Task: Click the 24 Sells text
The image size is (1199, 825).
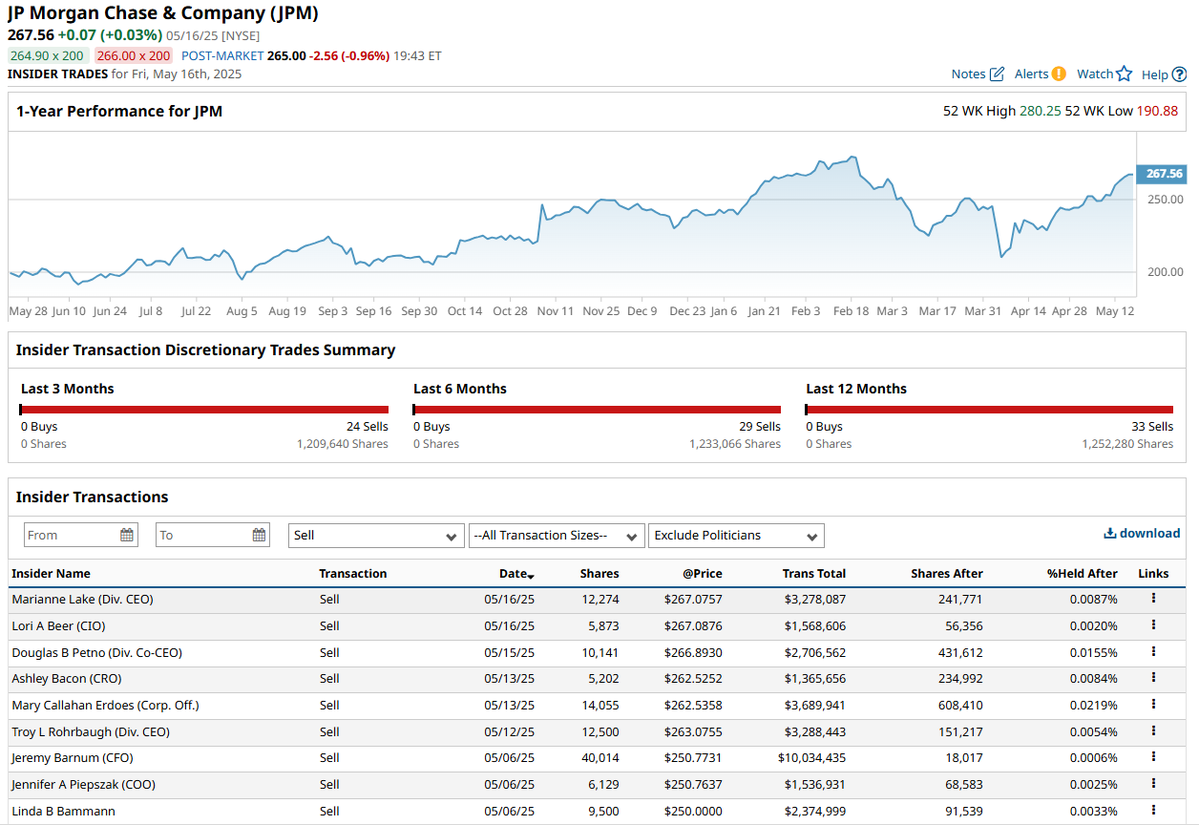Action: coord(367,427)
